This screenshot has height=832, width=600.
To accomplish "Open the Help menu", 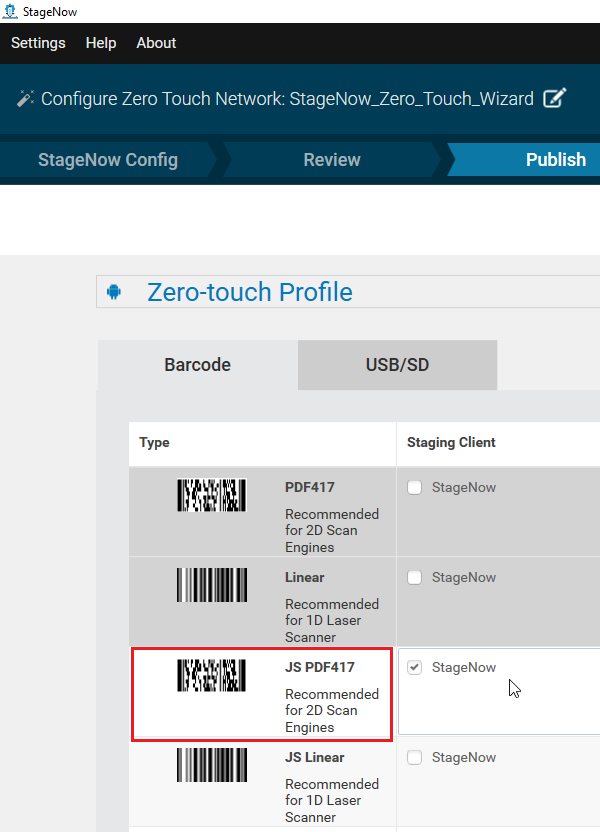I will click(x=101, y=43).
